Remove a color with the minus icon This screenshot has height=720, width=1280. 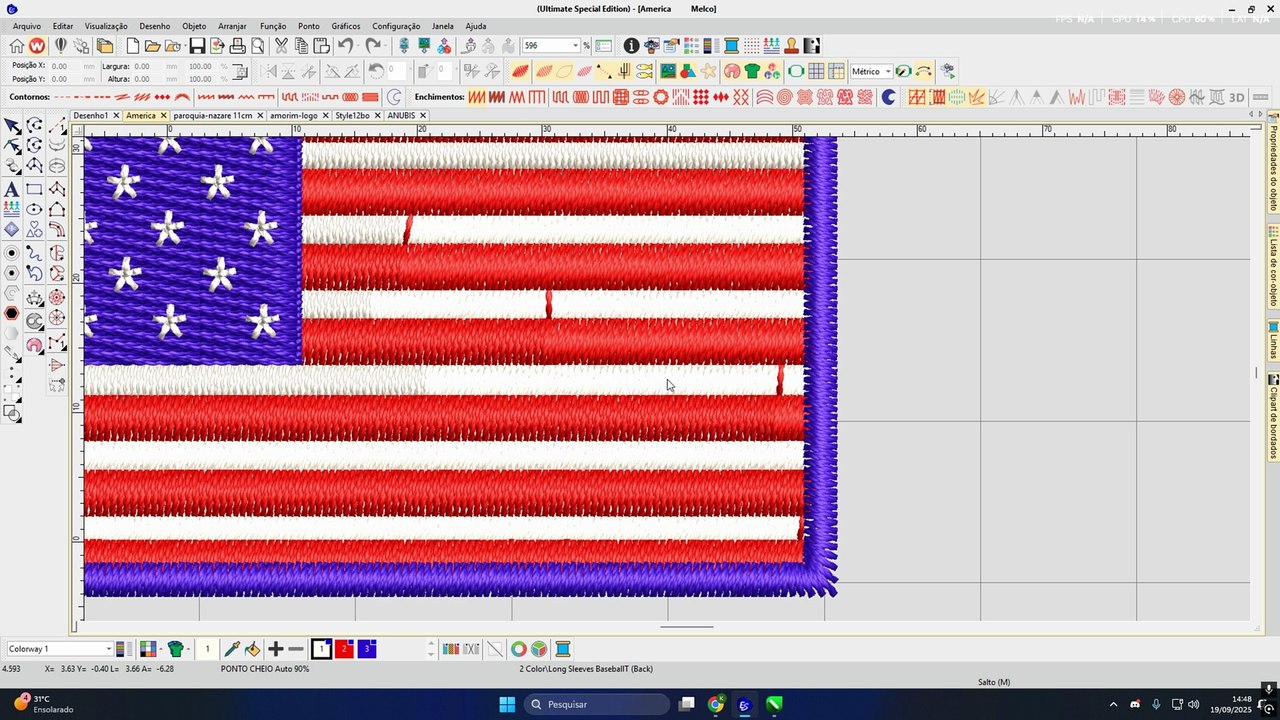tap(296, 649)
